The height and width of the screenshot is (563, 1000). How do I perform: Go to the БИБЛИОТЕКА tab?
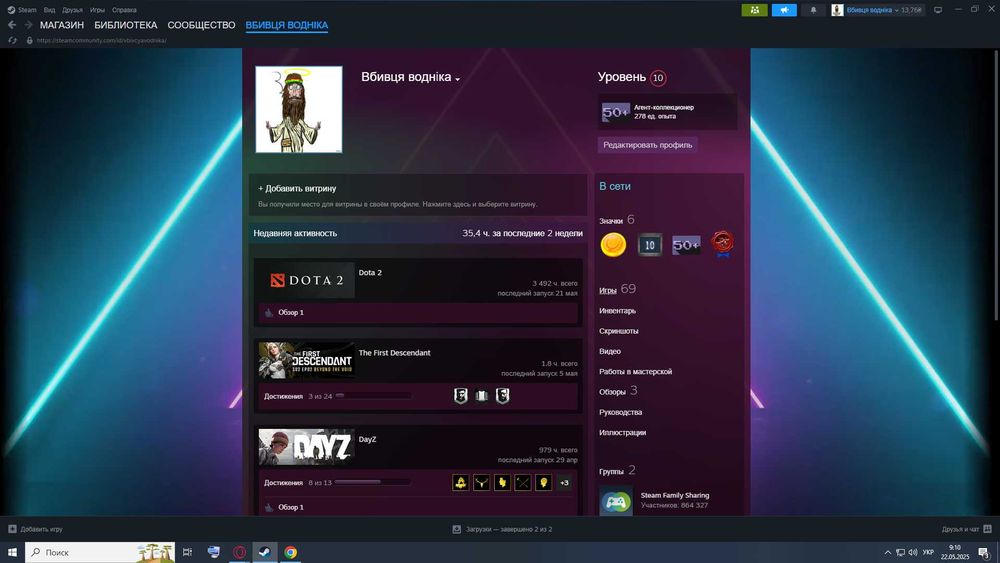pyautogui.click(x=126, y=25)
